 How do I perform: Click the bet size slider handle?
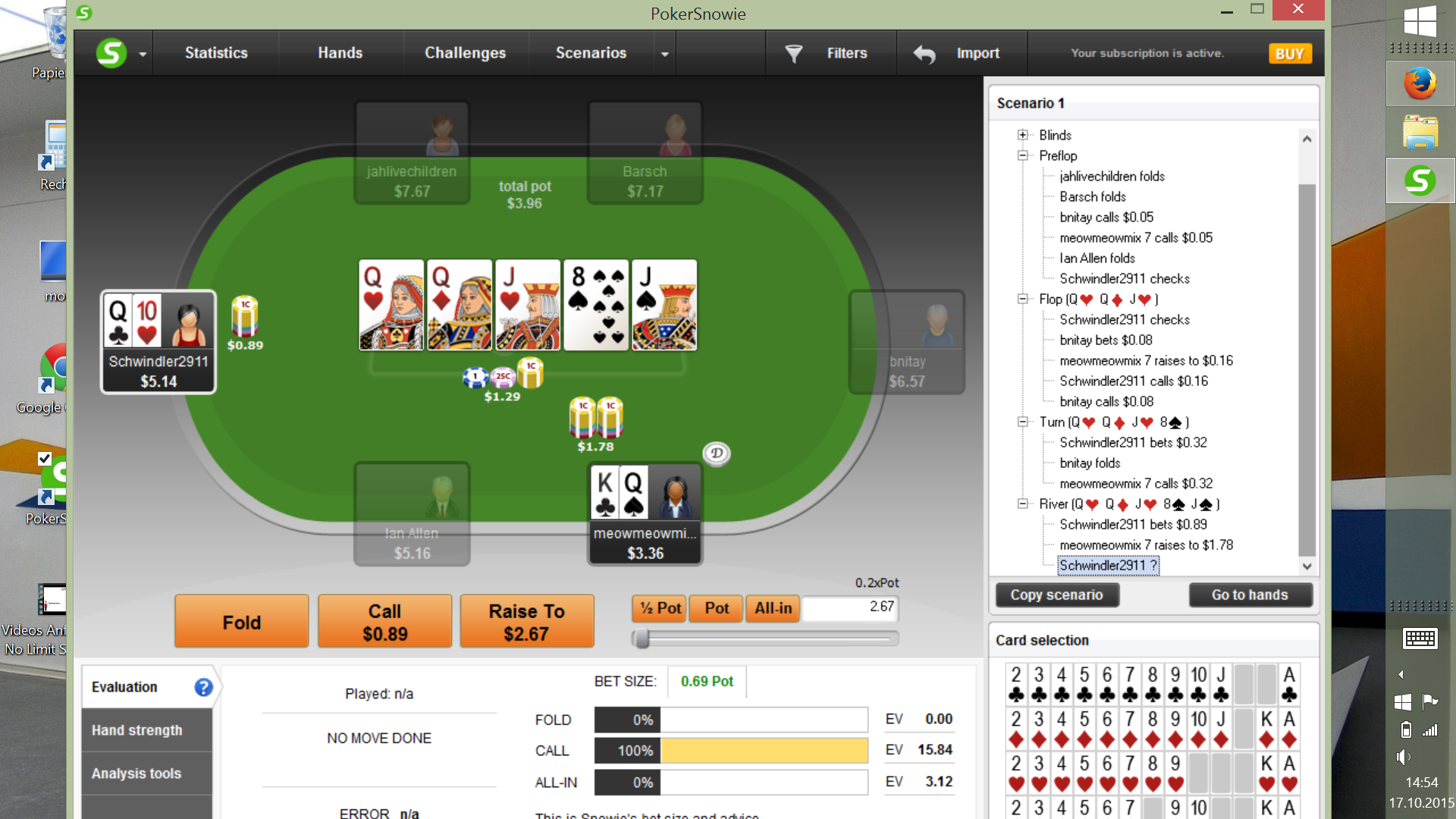point(642,639)
